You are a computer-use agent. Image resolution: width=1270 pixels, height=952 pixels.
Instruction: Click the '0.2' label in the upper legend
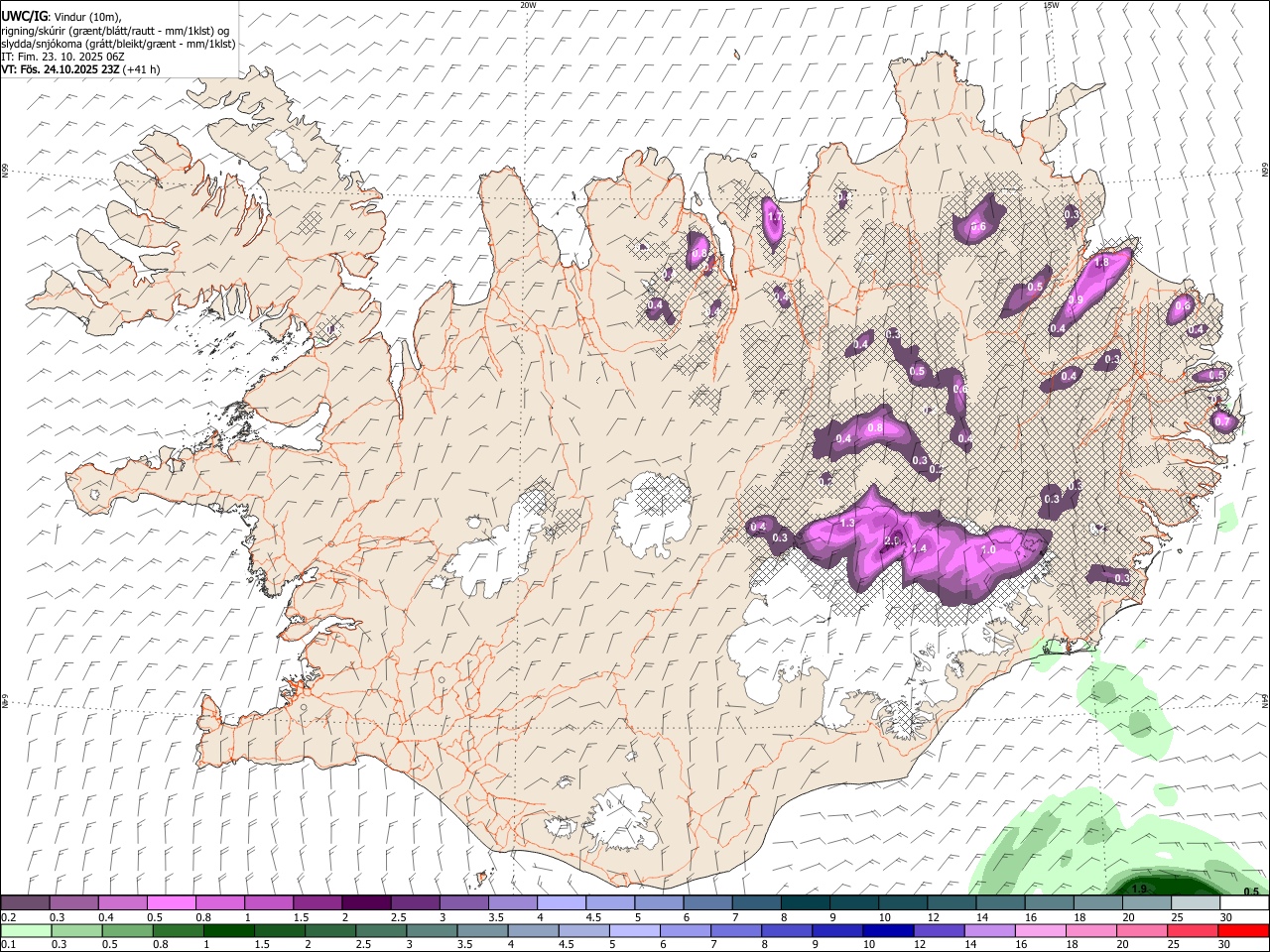[9, 917]
